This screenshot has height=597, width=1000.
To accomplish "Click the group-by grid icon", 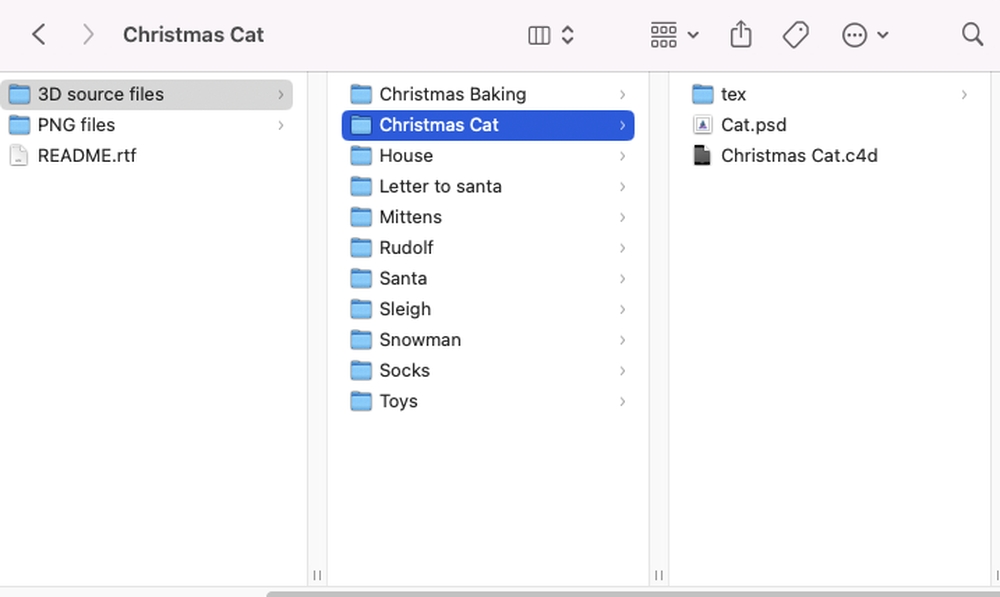I will (663, 35).
